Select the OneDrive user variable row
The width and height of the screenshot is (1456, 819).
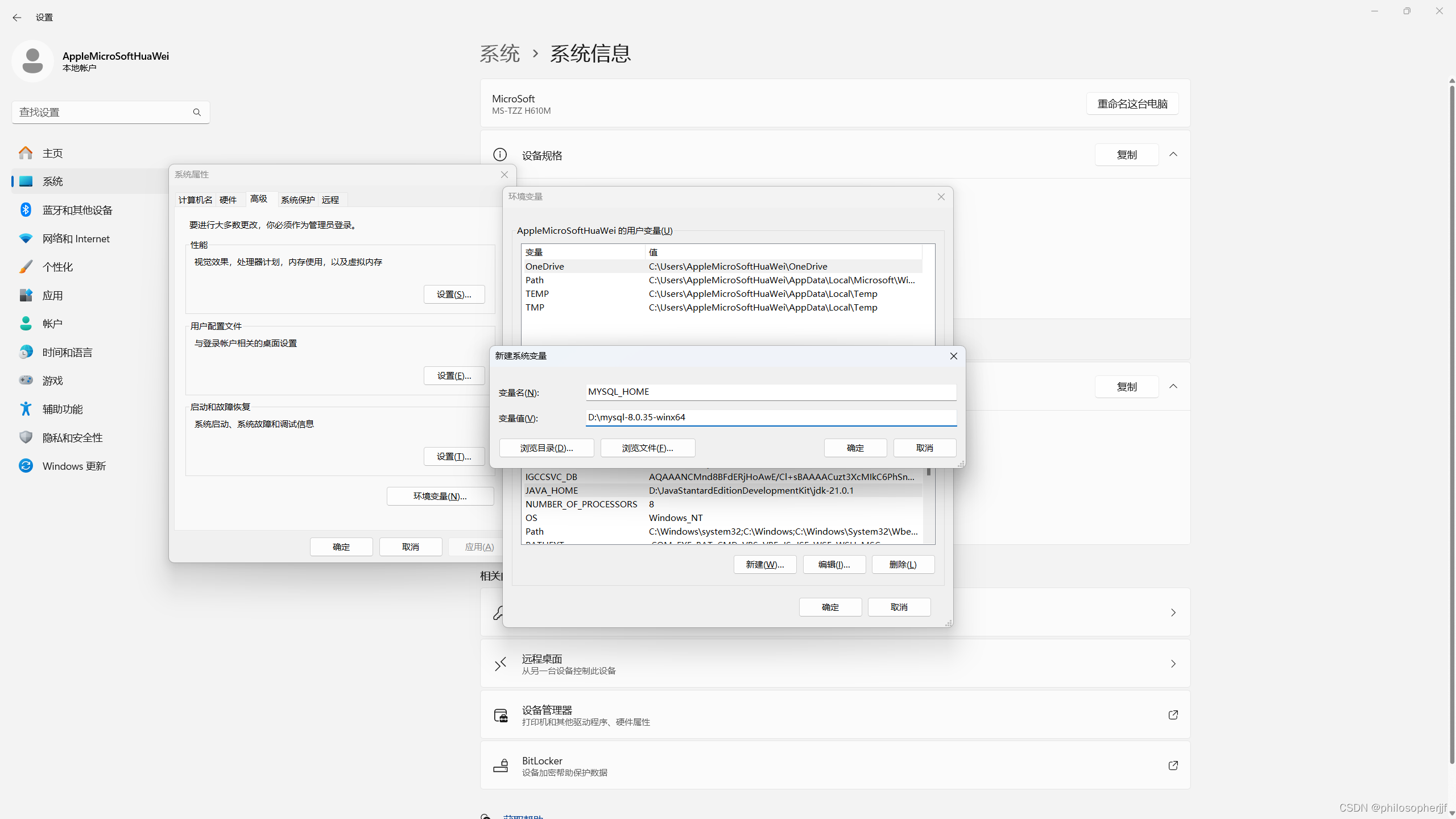(723, 267)
